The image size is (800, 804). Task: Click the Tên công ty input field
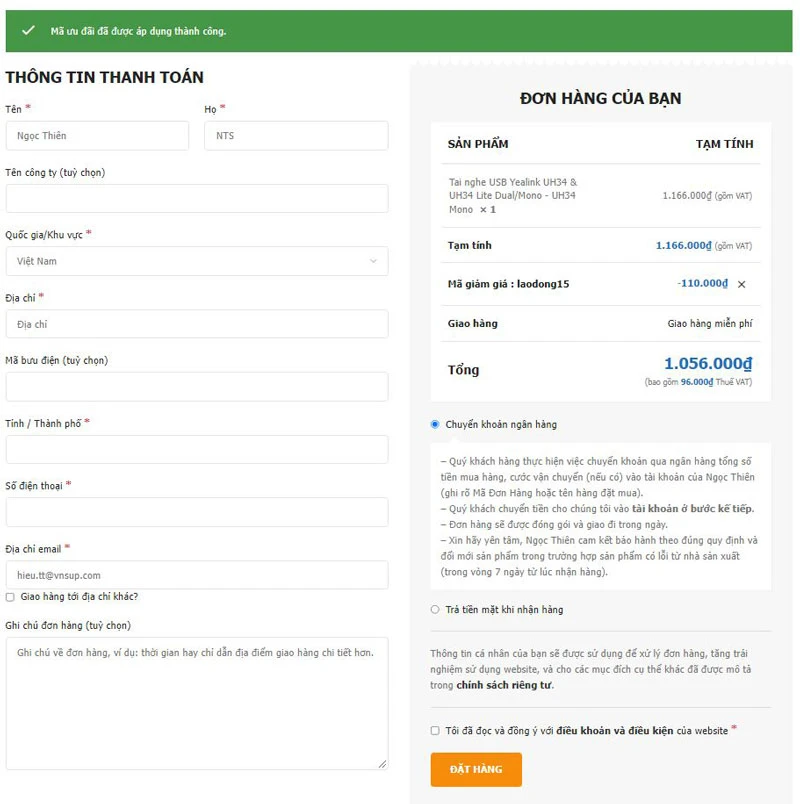coord(197,199)
